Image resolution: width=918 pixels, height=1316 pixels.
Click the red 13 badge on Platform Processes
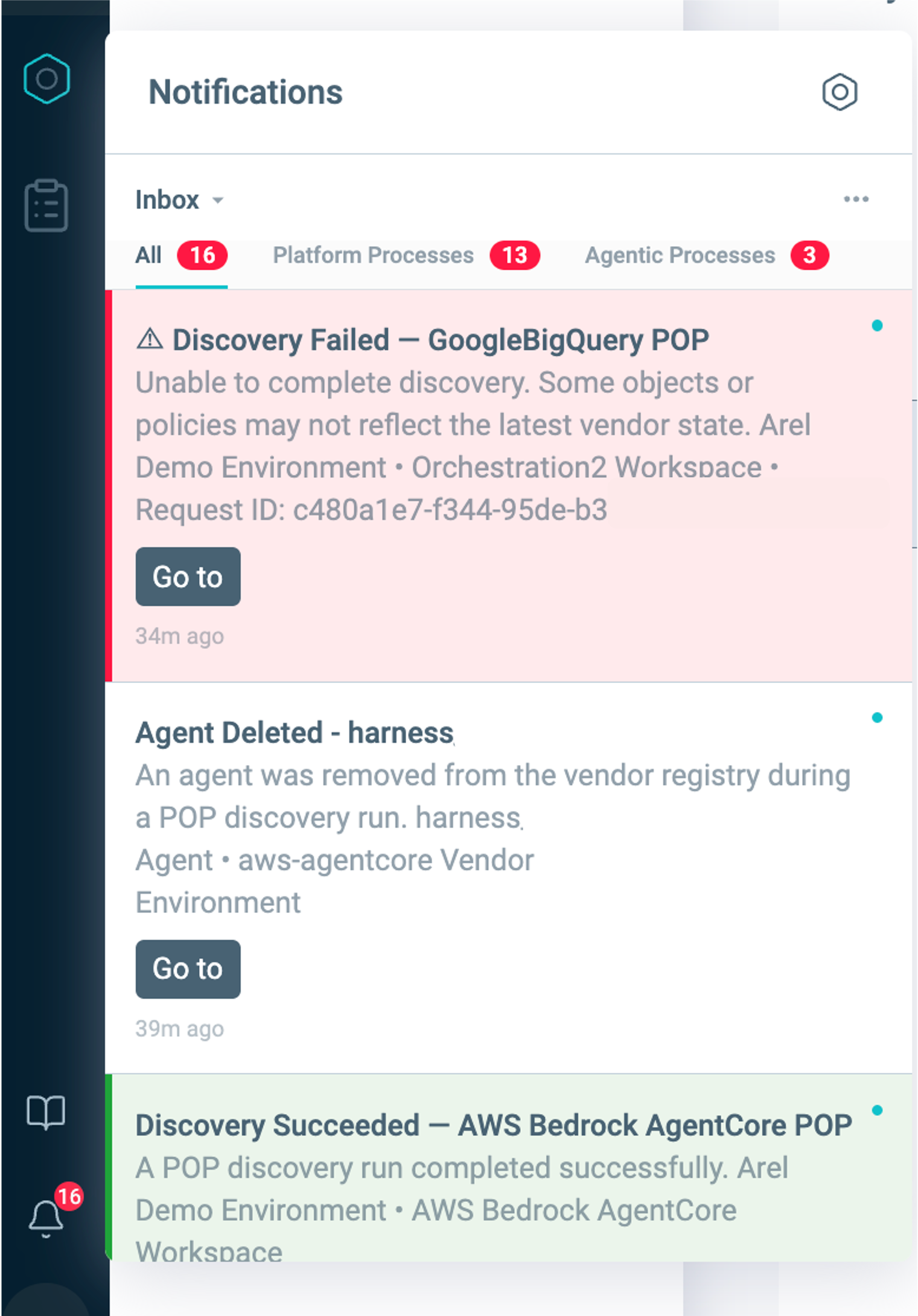[515, 255]
